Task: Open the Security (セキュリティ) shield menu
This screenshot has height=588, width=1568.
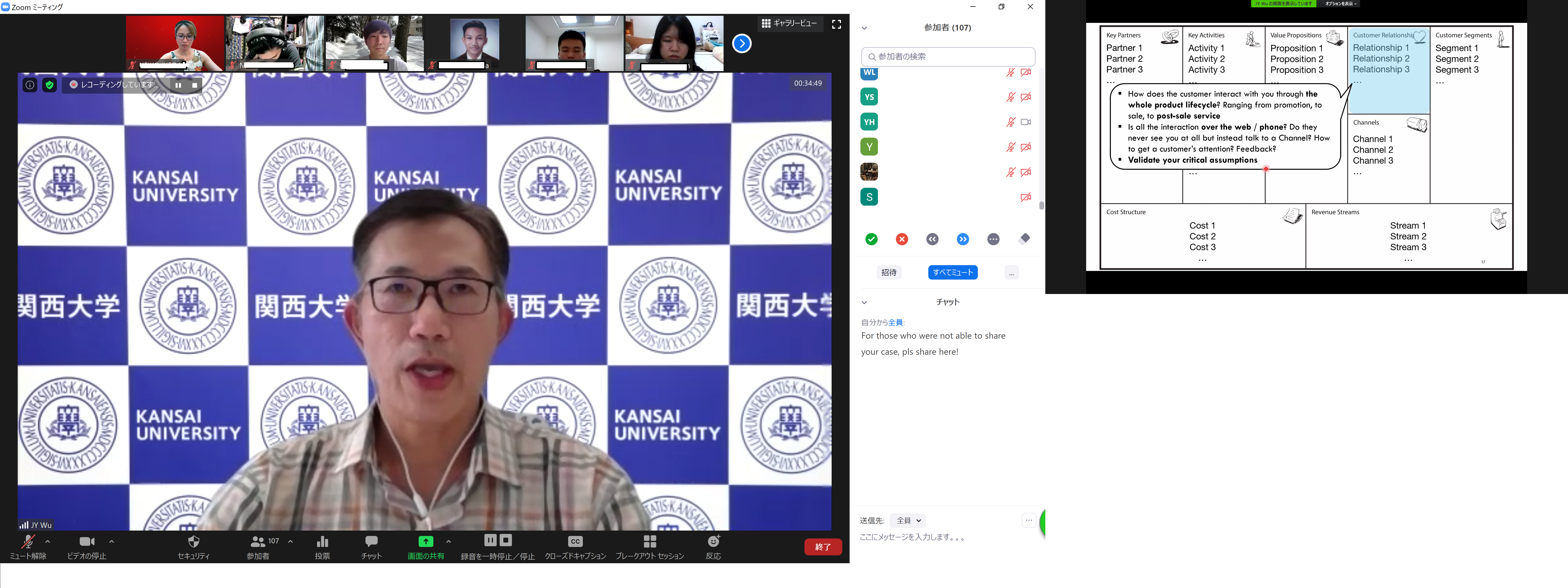Action: tap(194, 547)
